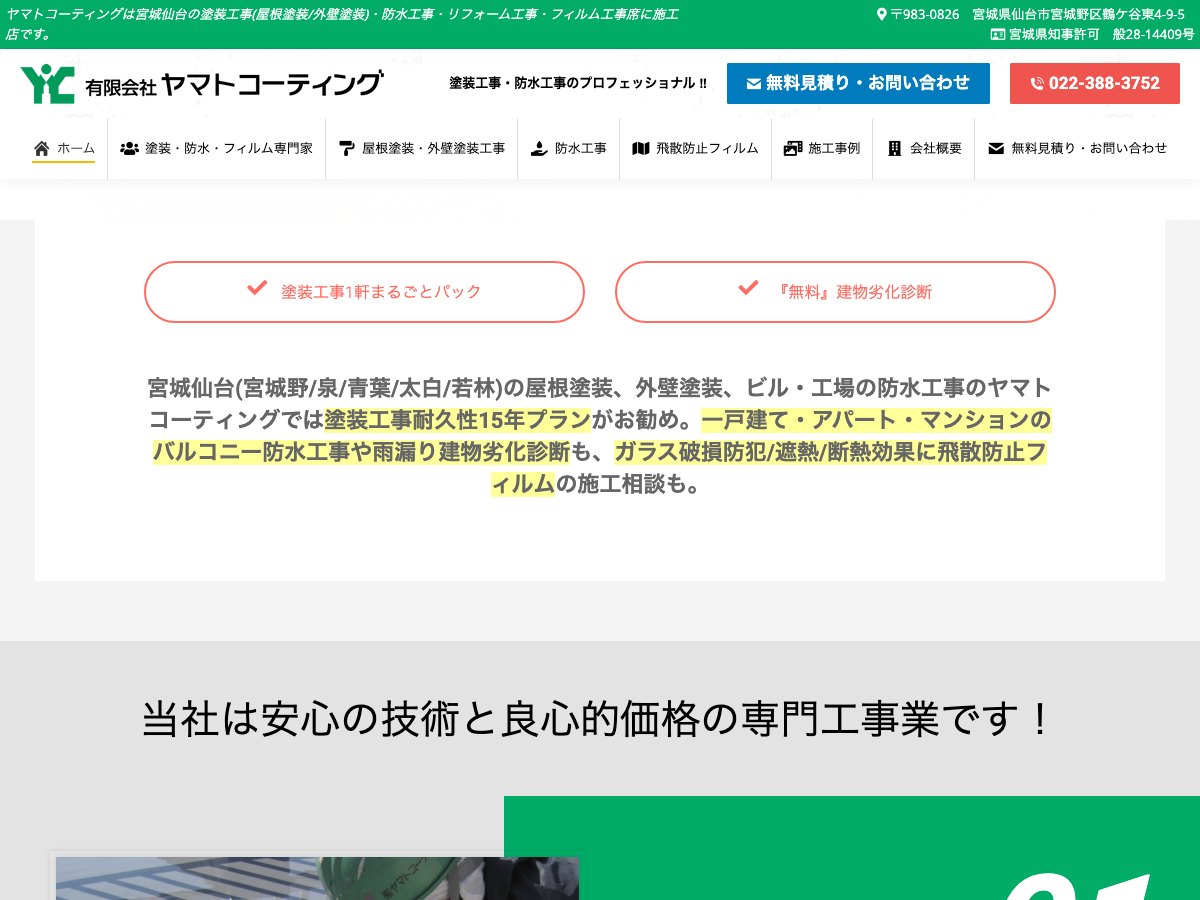1200x900 pixels.
Task: Click 『無料』建物劣化診断 button
Action: click(x=835, y=292)
